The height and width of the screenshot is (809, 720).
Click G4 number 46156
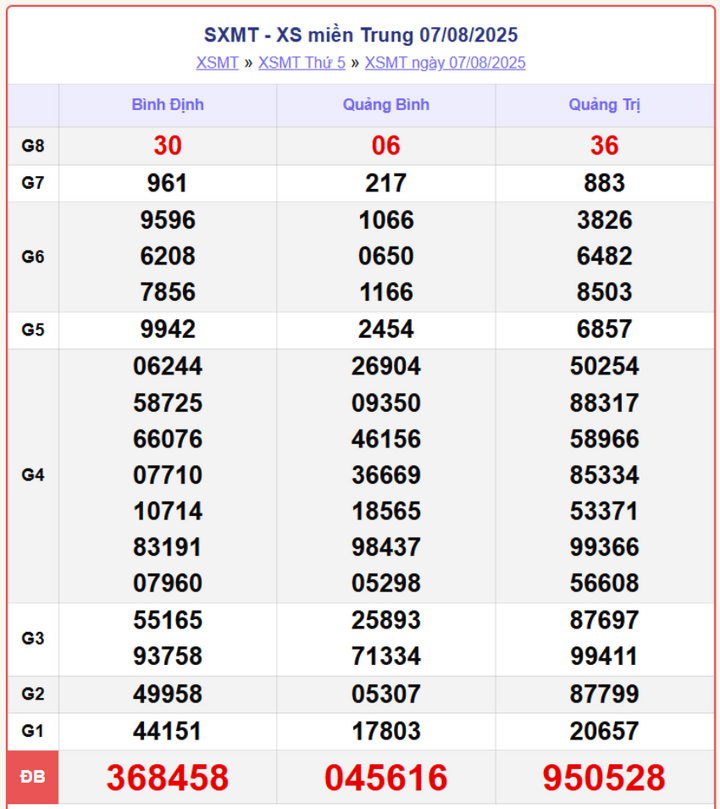(x=386, y=439)
